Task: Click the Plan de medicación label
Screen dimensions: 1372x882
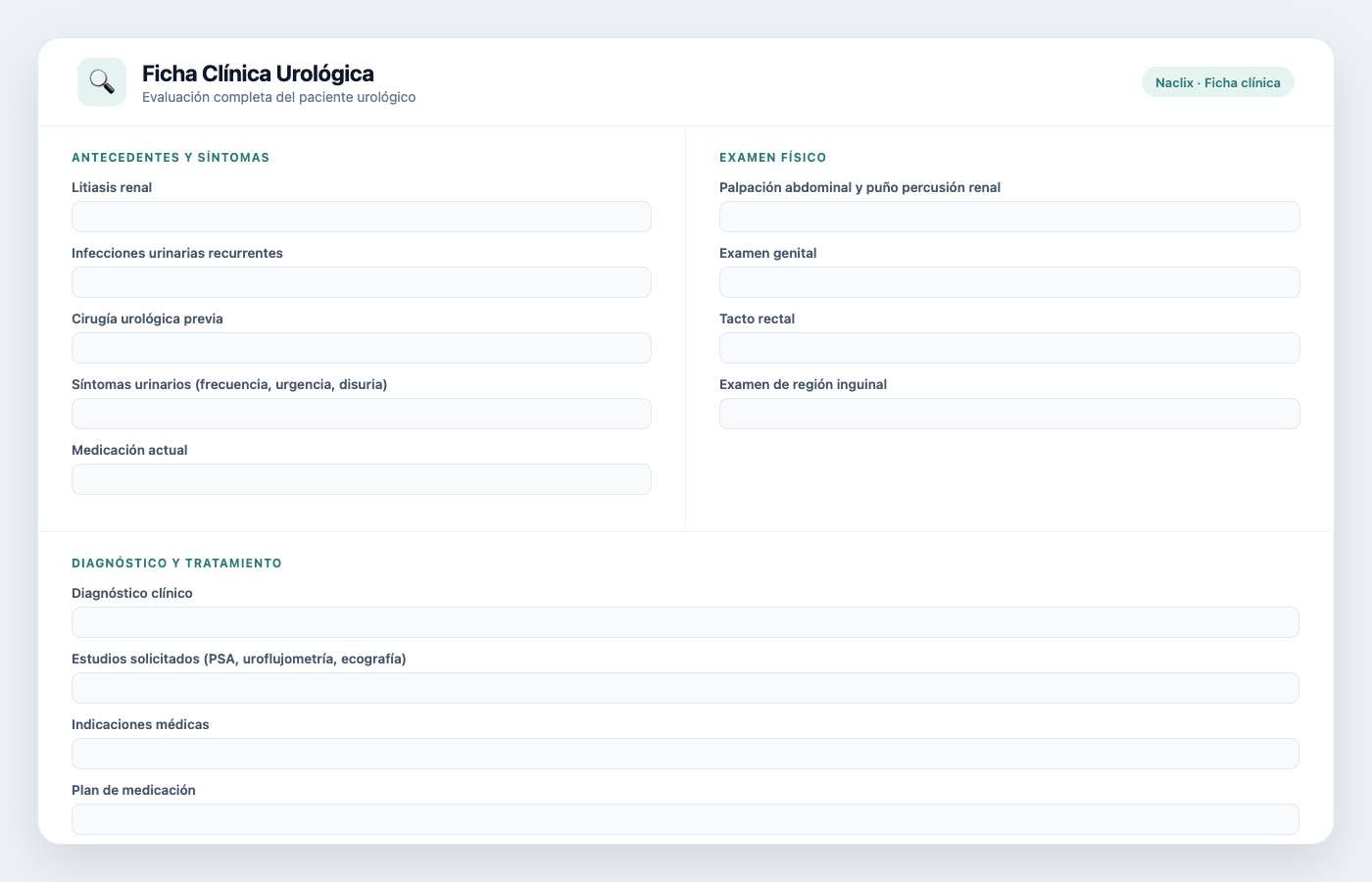Action: [133, 790]
